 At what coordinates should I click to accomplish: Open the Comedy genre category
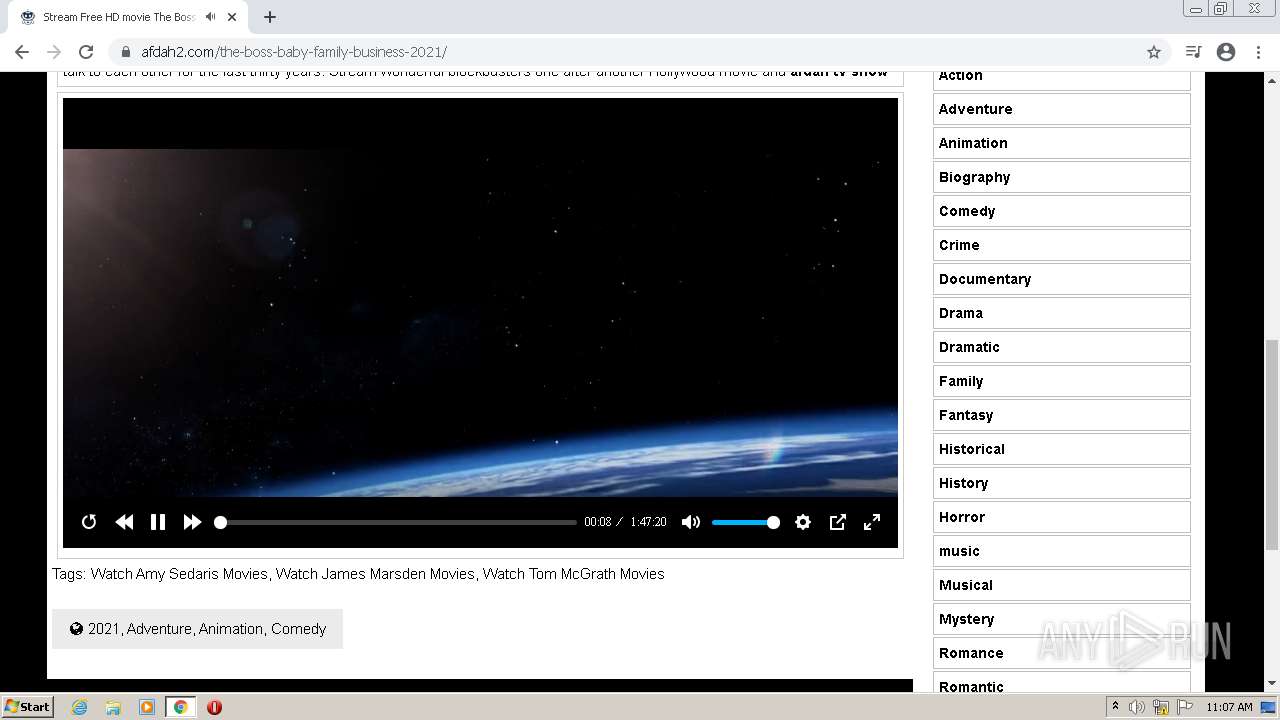pos(1062,211)
